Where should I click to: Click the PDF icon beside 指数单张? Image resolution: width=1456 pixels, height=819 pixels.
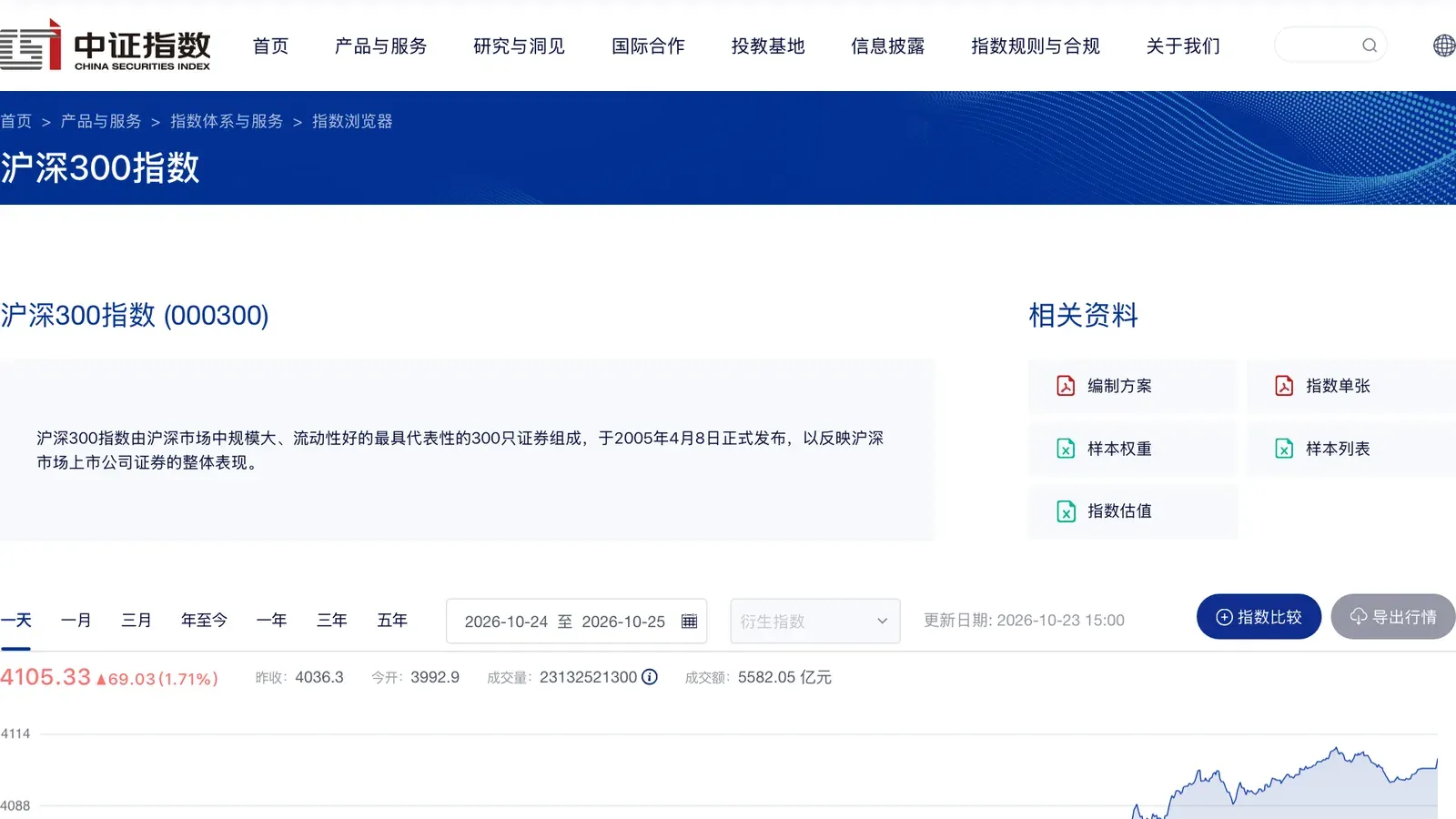click(1284, 386)
